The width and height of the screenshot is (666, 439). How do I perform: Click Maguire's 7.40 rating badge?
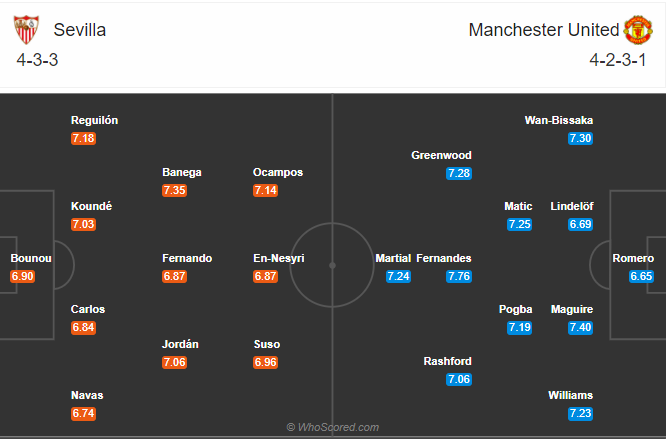tap(580, 327)
